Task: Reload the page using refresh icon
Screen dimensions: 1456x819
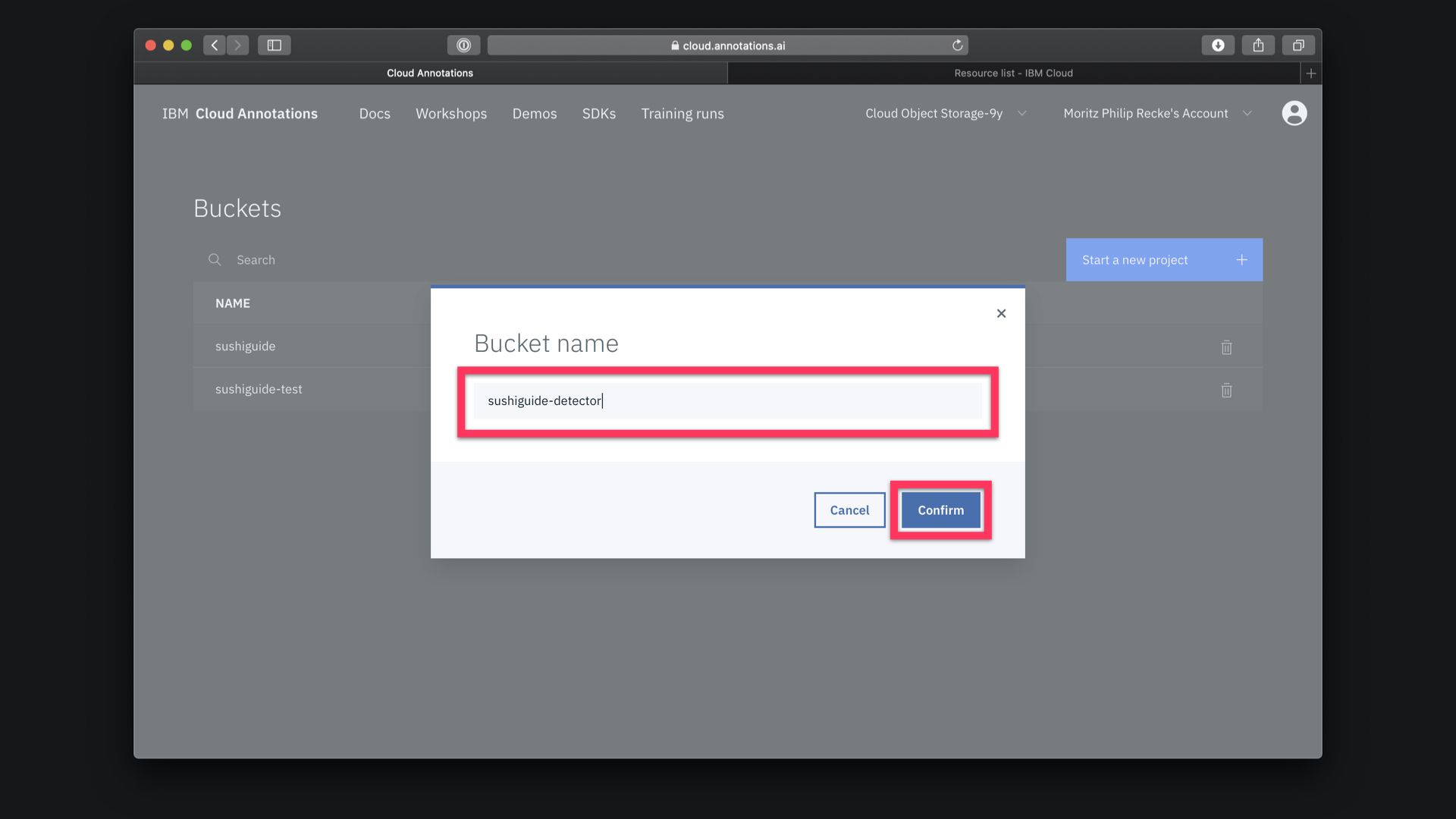Action: (957, 45)
